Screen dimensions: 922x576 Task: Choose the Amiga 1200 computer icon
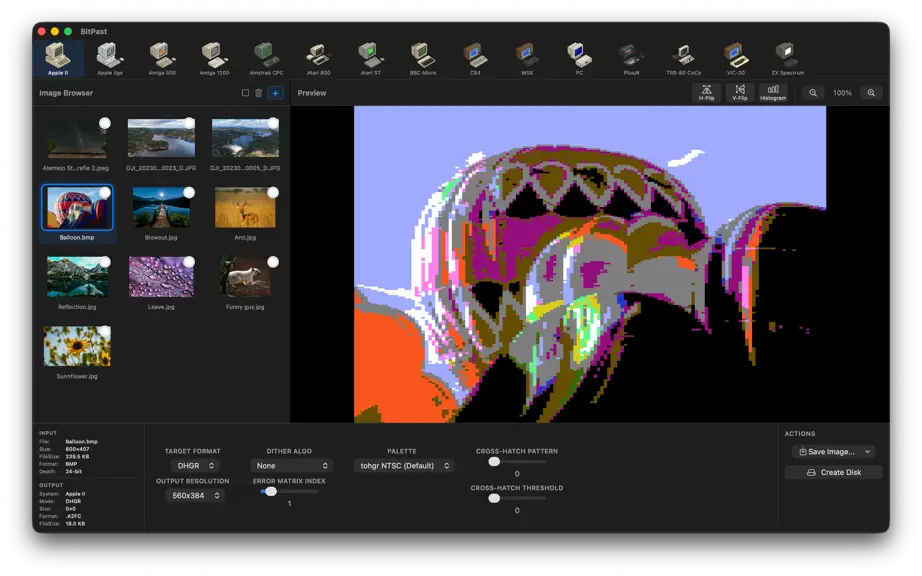pyautogui.click(x=214, y=59)
